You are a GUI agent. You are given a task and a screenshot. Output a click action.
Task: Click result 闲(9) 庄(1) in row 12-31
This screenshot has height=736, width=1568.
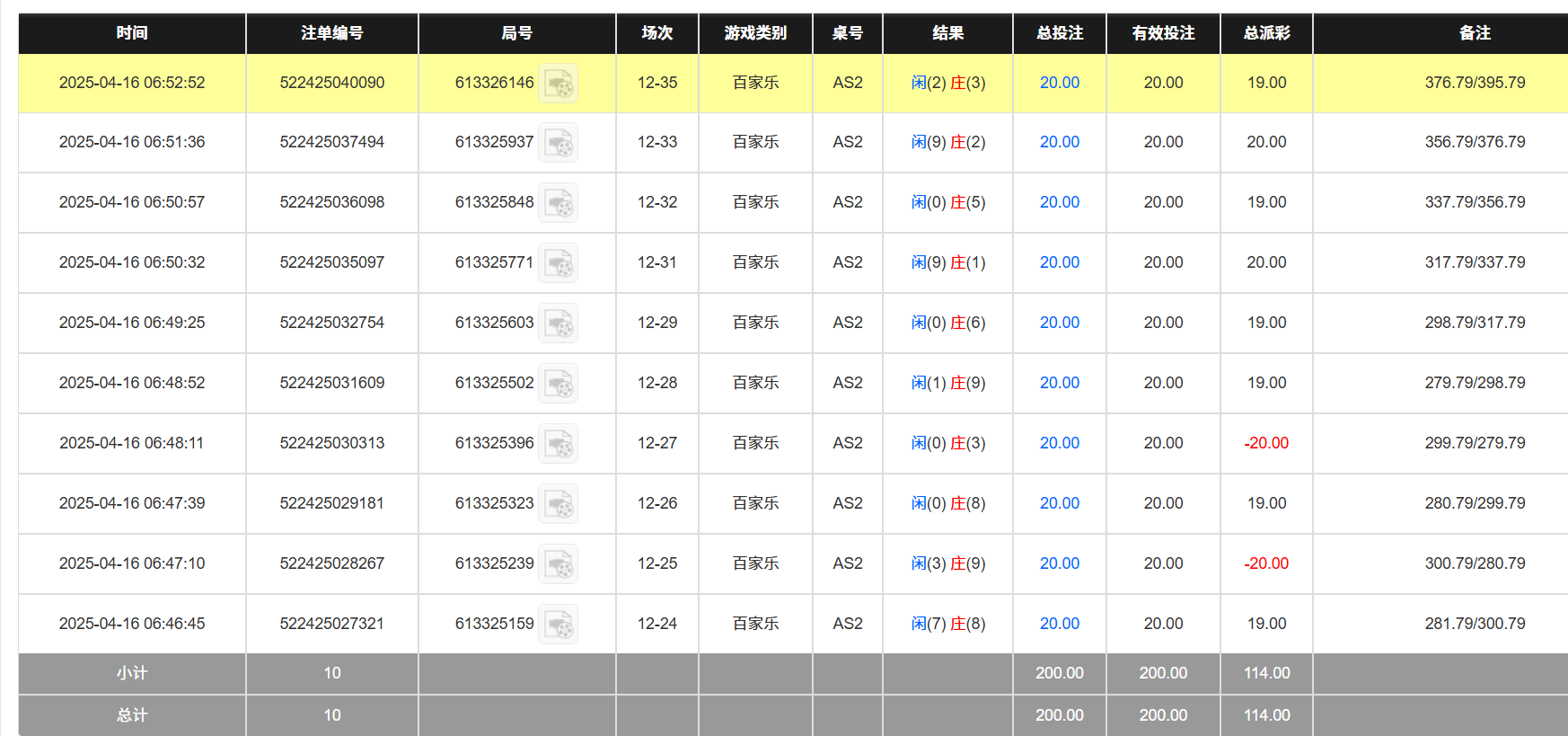(x=947, y=262)
